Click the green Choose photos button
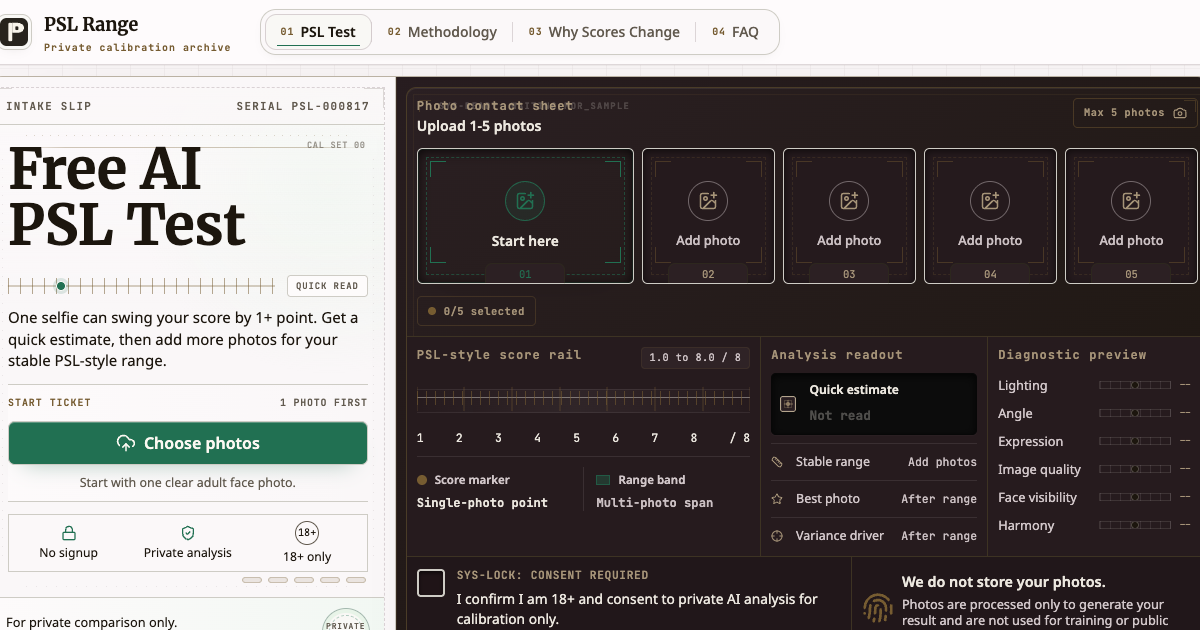The image size is (1200, 630). click(x=188, y=443)
